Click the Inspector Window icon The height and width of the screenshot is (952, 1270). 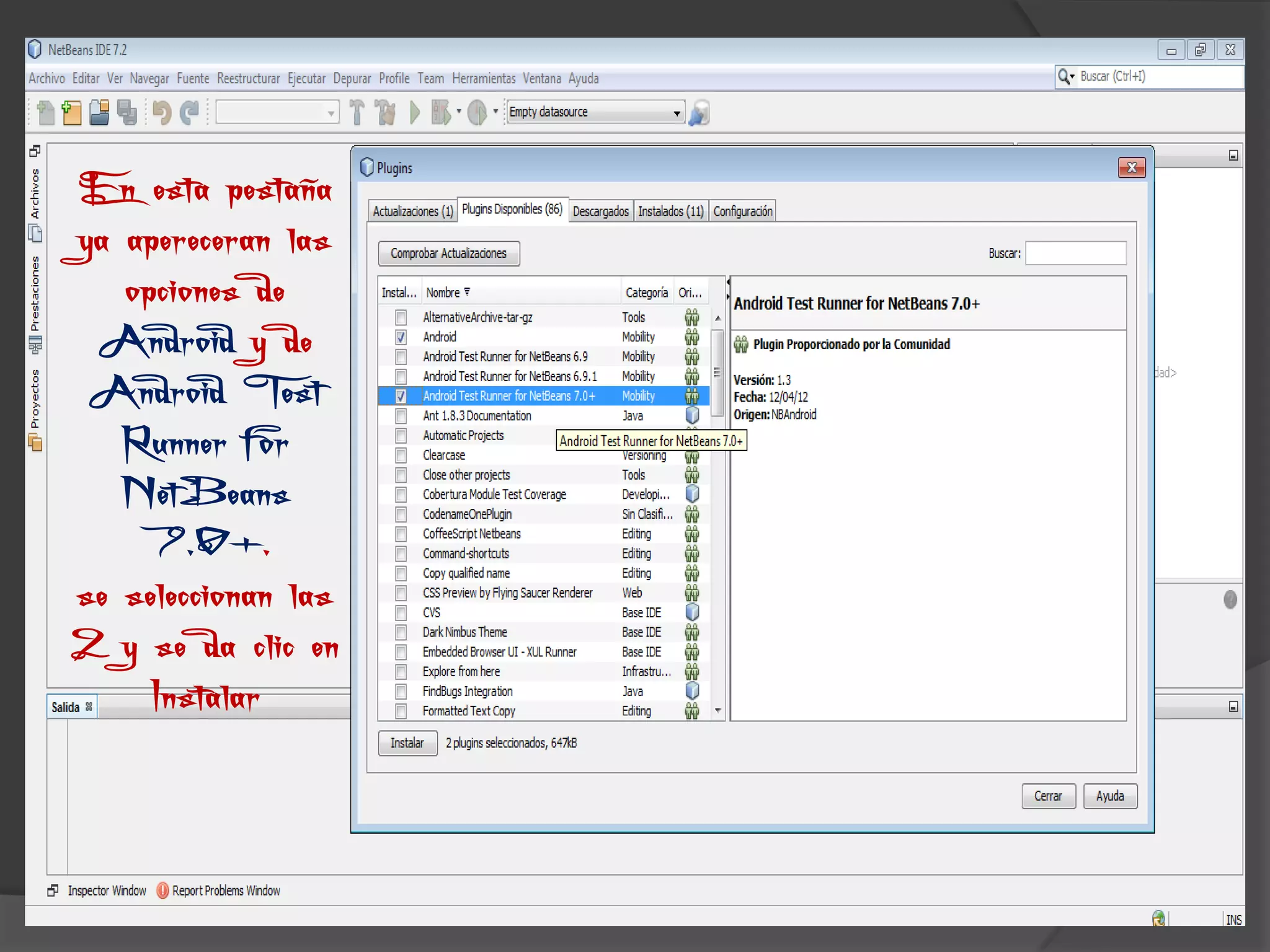point(53,891)
